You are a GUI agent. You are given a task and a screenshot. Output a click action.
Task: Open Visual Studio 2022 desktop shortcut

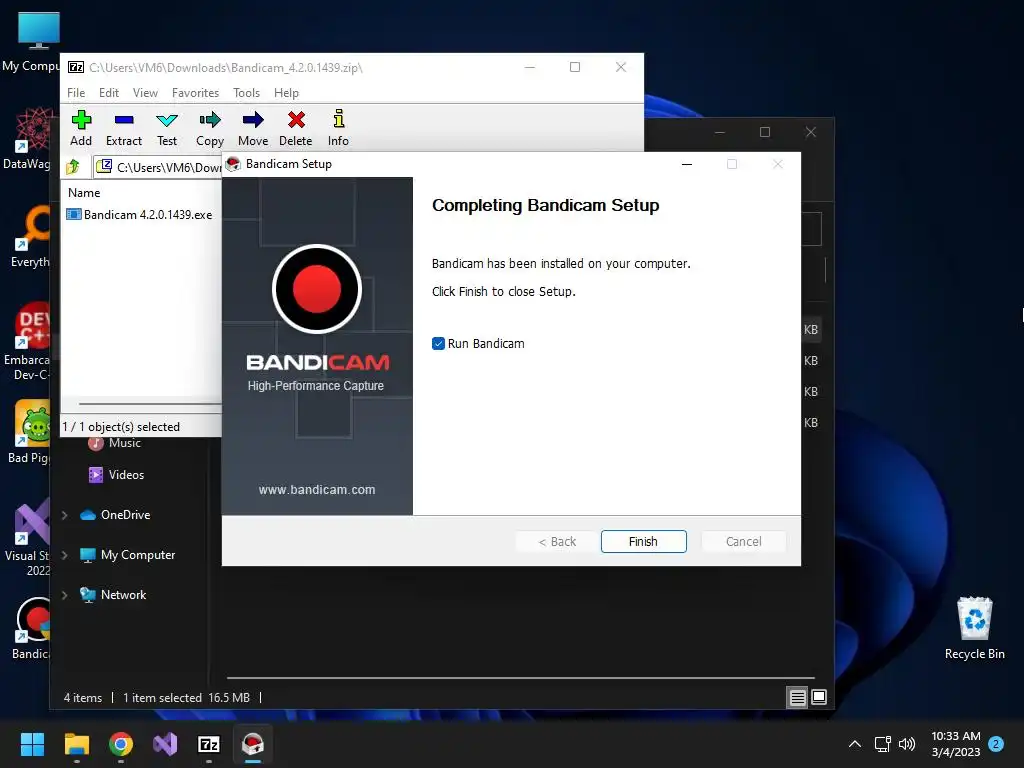click(x=29, y=537)
